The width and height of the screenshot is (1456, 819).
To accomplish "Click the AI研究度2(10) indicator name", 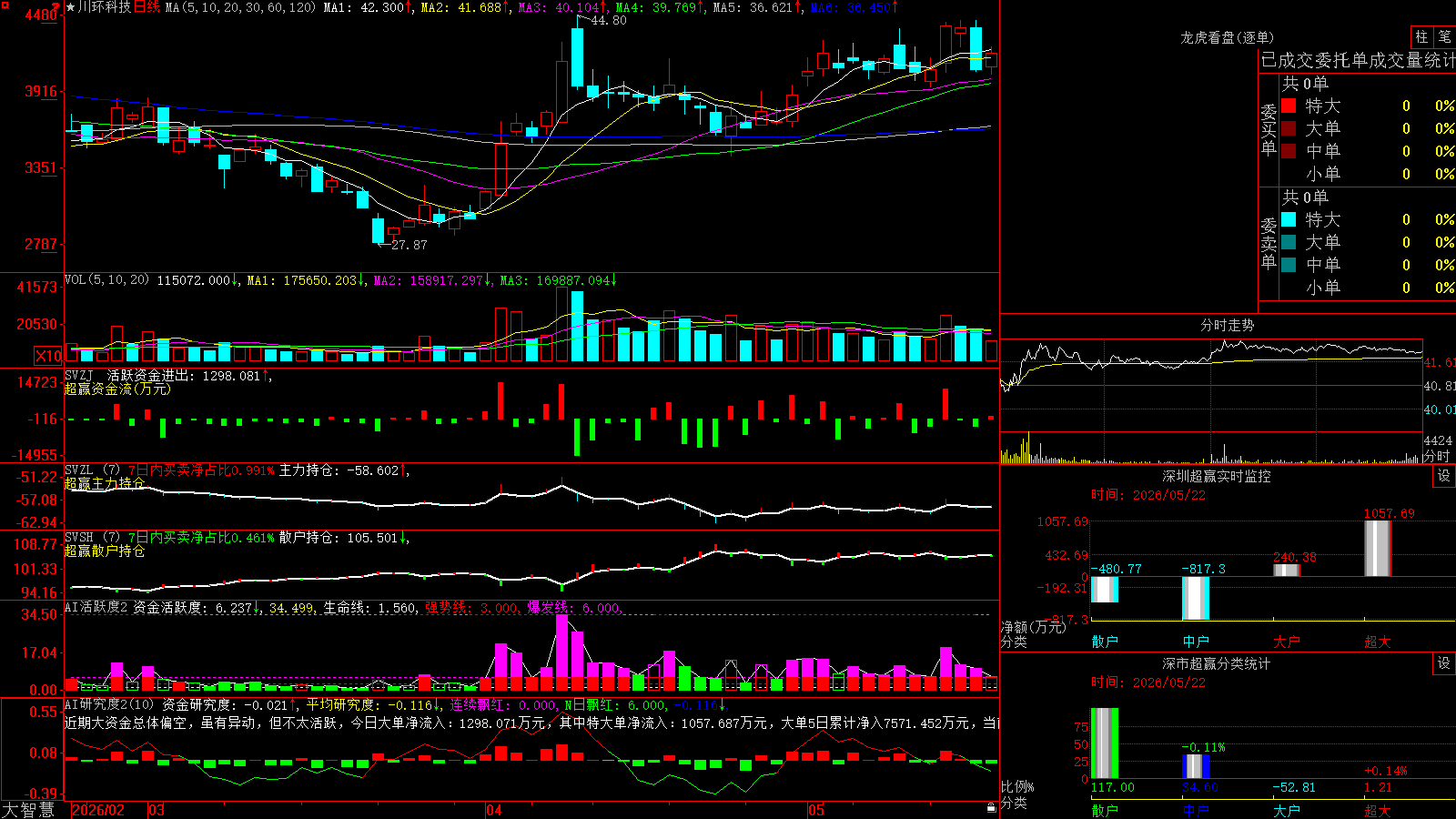I will click(109, 704).
